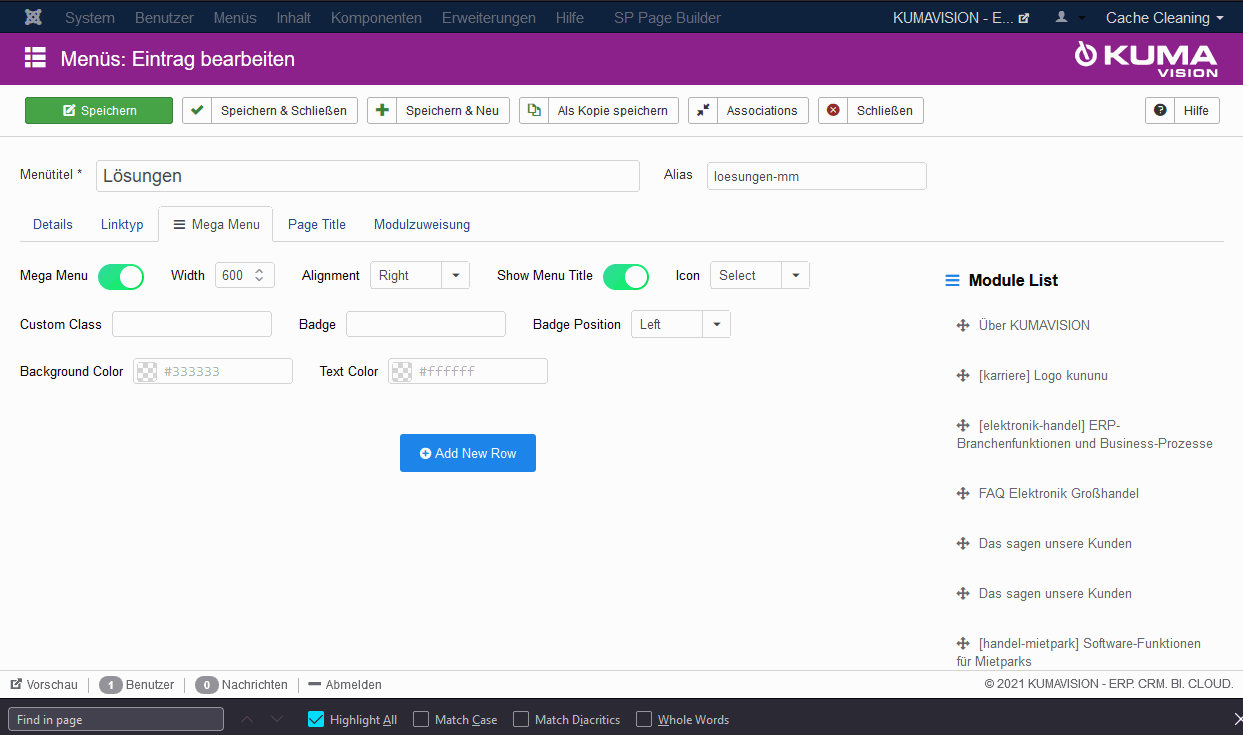Click the green checkmark icon of Speichern & Schließen

tap(197, 110)
